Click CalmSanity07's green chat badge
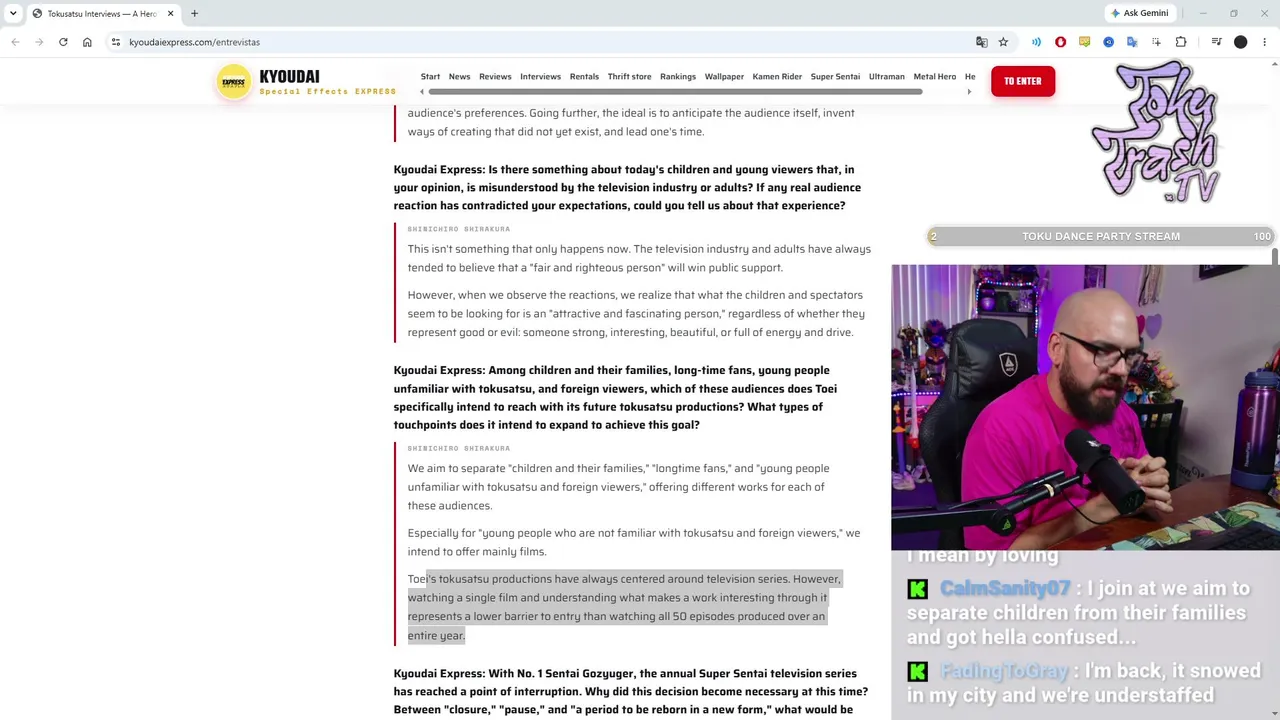 pos(917,589)
